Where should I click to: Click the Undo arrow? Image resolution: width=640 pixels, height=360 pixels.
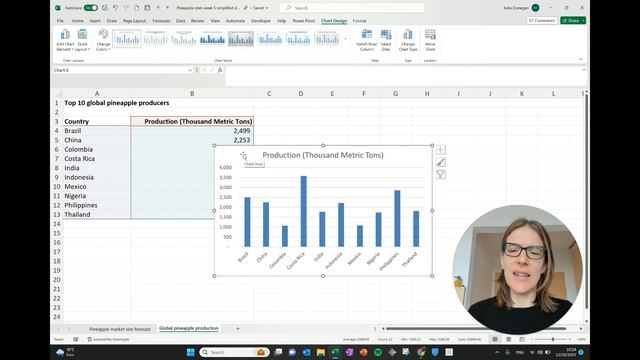[x=116, y=8]
